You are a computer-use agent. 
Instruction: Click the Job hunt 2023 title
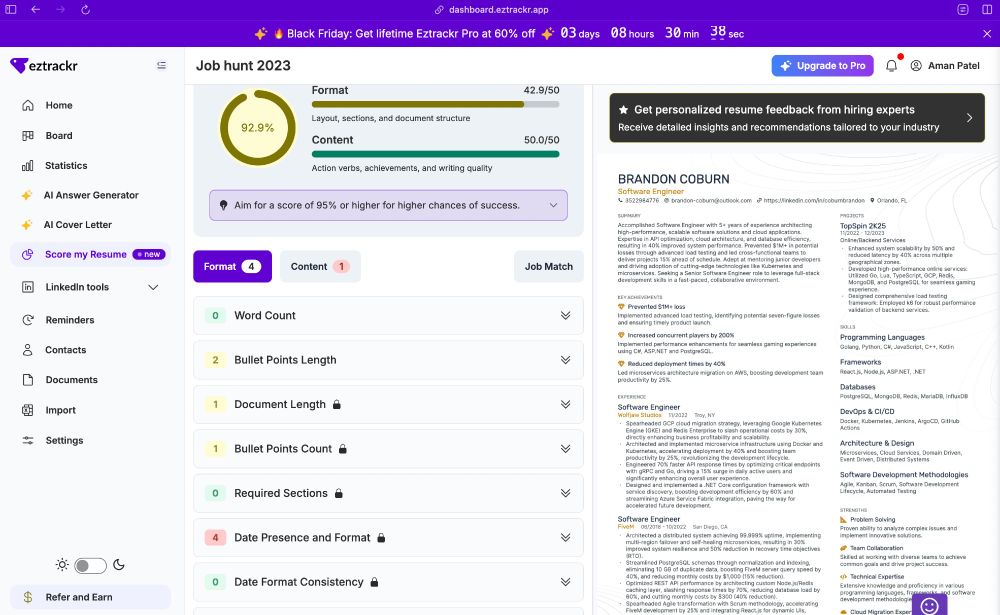pyautogui.click(x=243, y=66)
